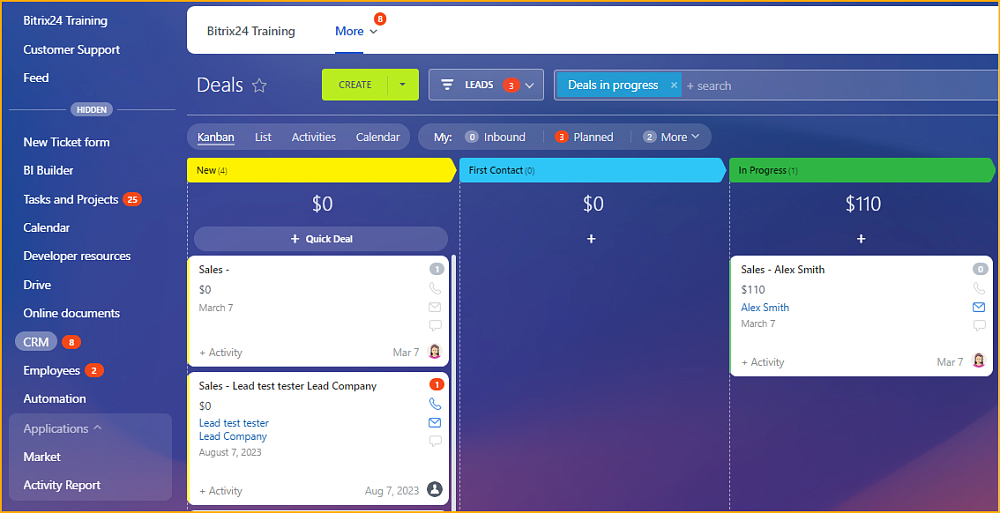Click the favorite star next to Deals
The width and height of the screenshot is (1000, 513).
(259, 86)
